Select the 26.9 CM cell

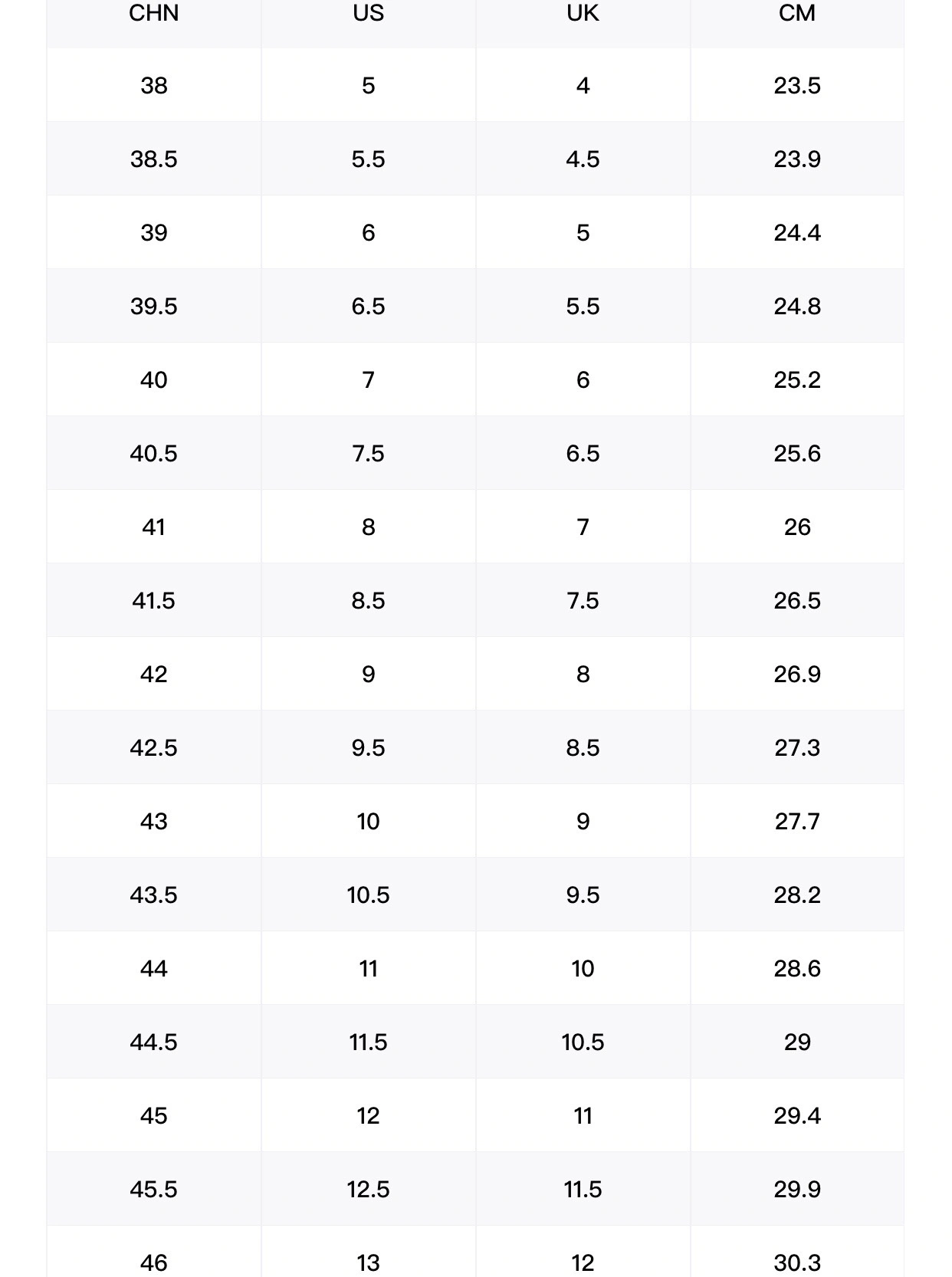coord(797,674)
